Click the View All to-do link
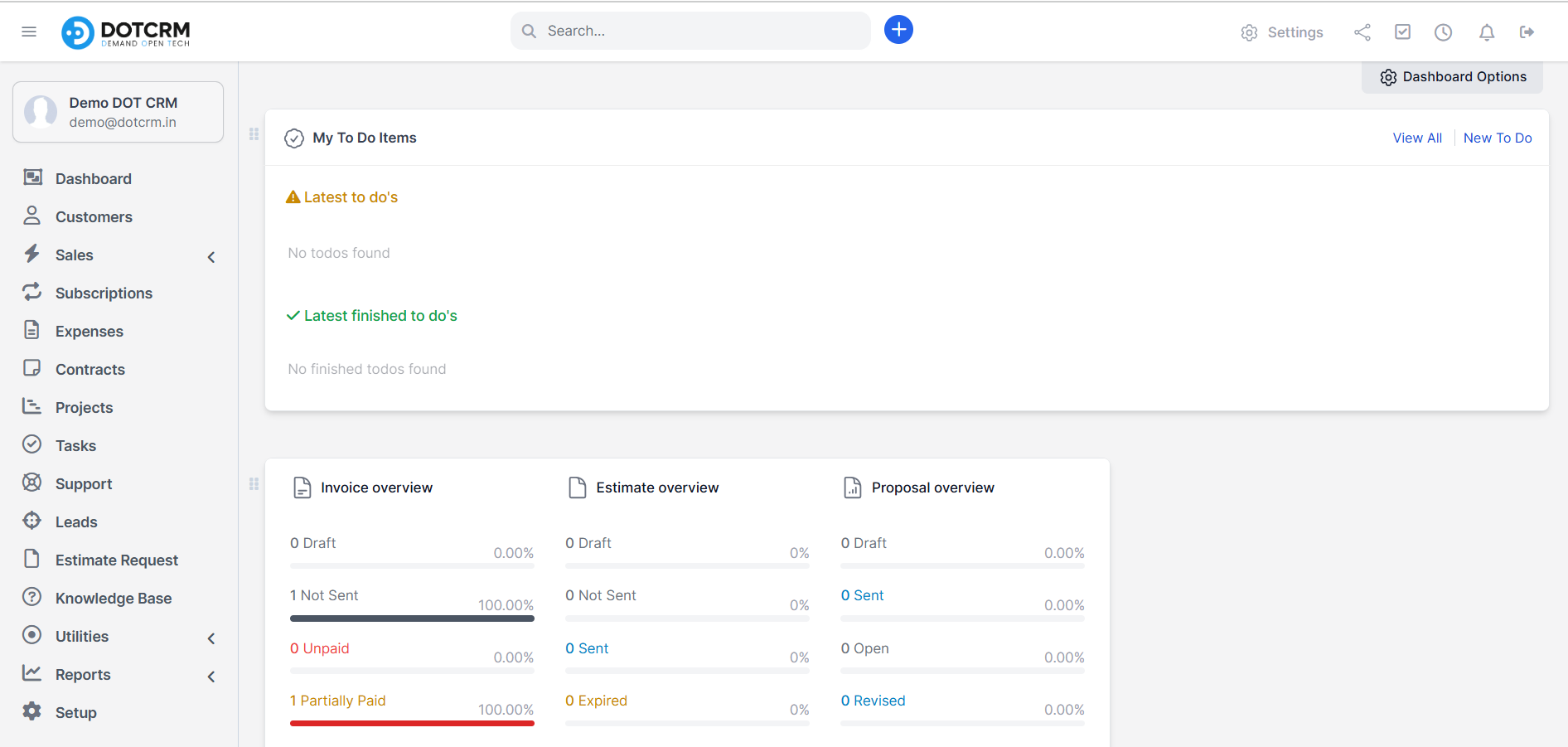The image size is (1568, 747). pyautogui.click(x=1416, y=138)
